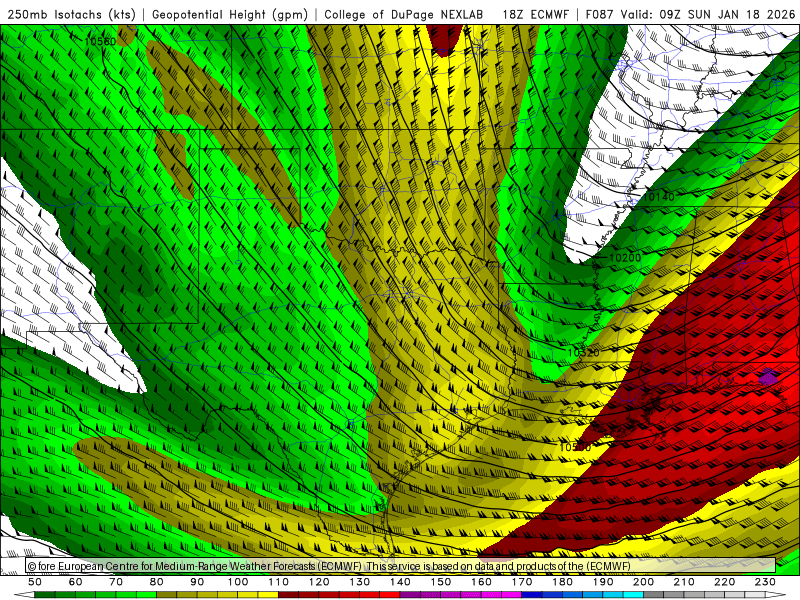Click the 140 value on the color scale

(401, 582)
